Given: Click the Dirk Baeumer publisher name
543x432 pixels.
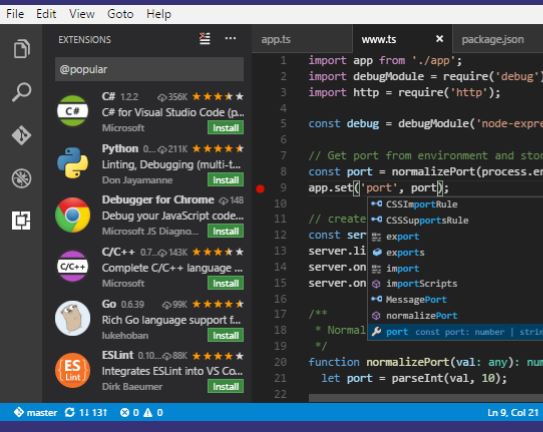Looking at the screenshot, I should coord(132,386).
